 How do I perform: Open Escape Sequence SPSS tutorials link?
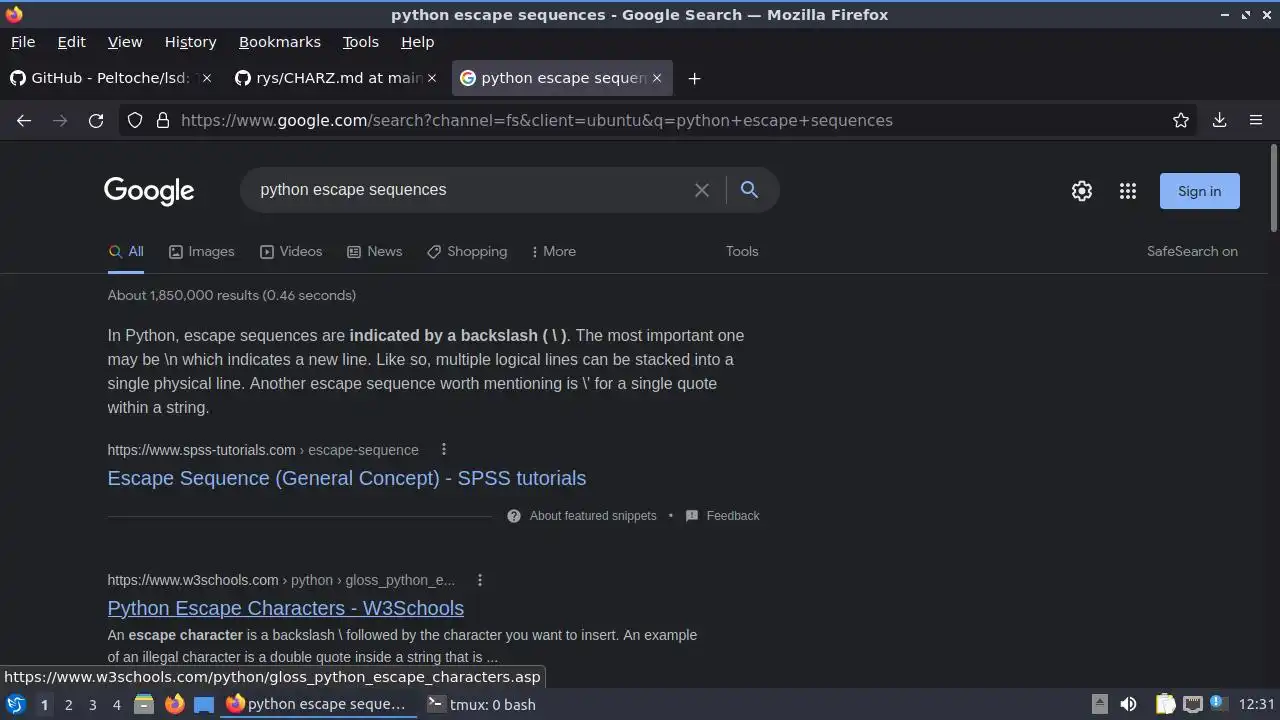click(x=347, y=478)
